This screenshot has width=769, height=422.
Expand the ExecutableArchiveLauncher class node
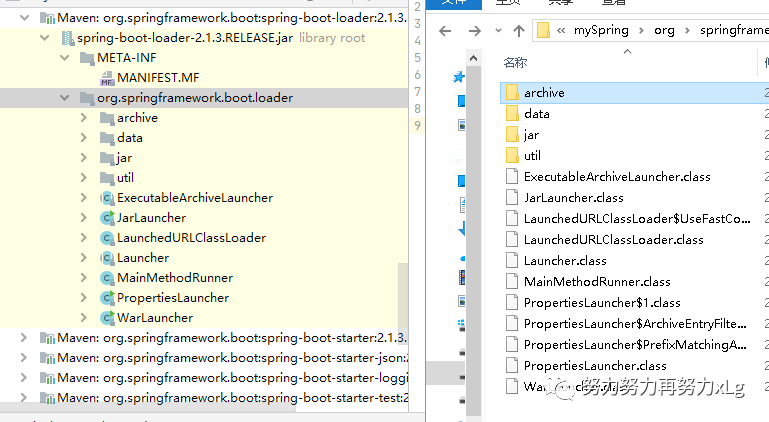[83, 198]
